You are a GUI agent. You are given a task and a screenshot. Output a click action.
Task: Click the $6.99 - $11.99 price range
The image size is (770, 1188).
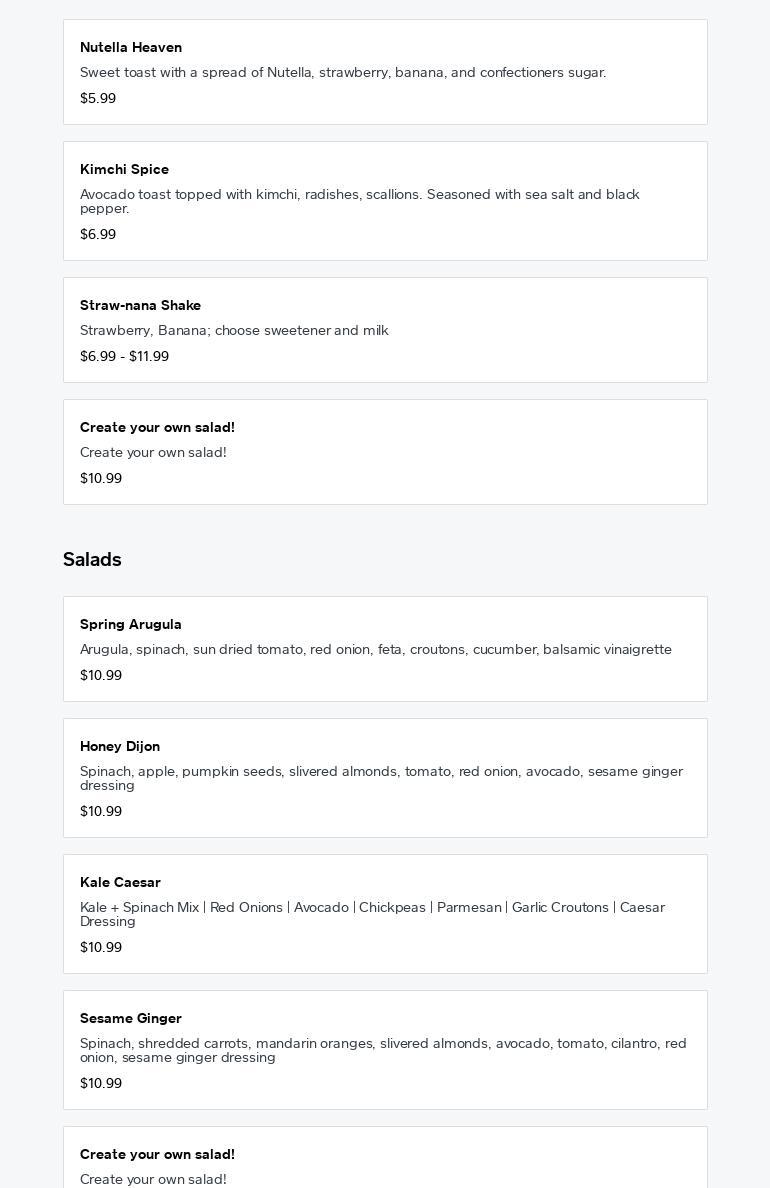124,356
